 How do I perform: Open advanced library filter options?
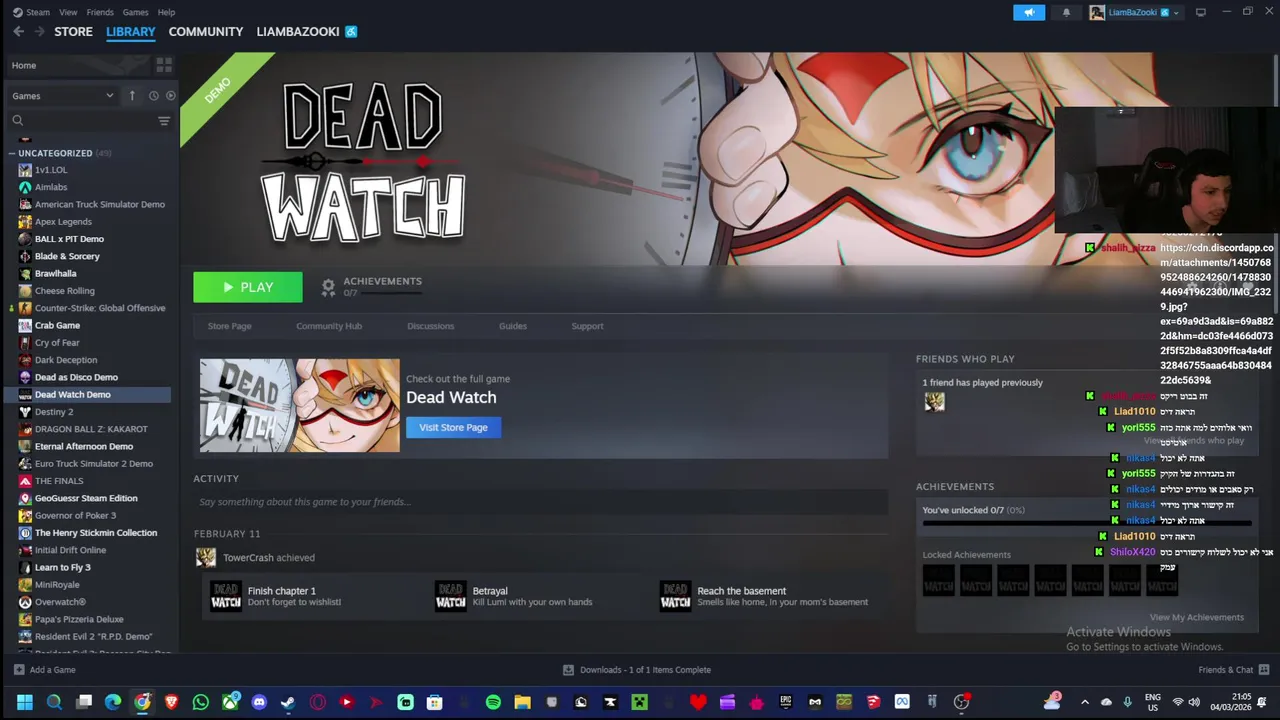[x=164, y=121]
